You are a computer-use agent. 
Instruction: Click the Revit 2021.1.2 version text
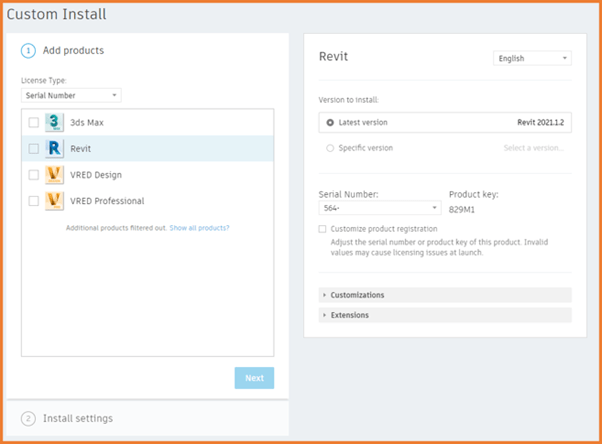tap(541, 123)
